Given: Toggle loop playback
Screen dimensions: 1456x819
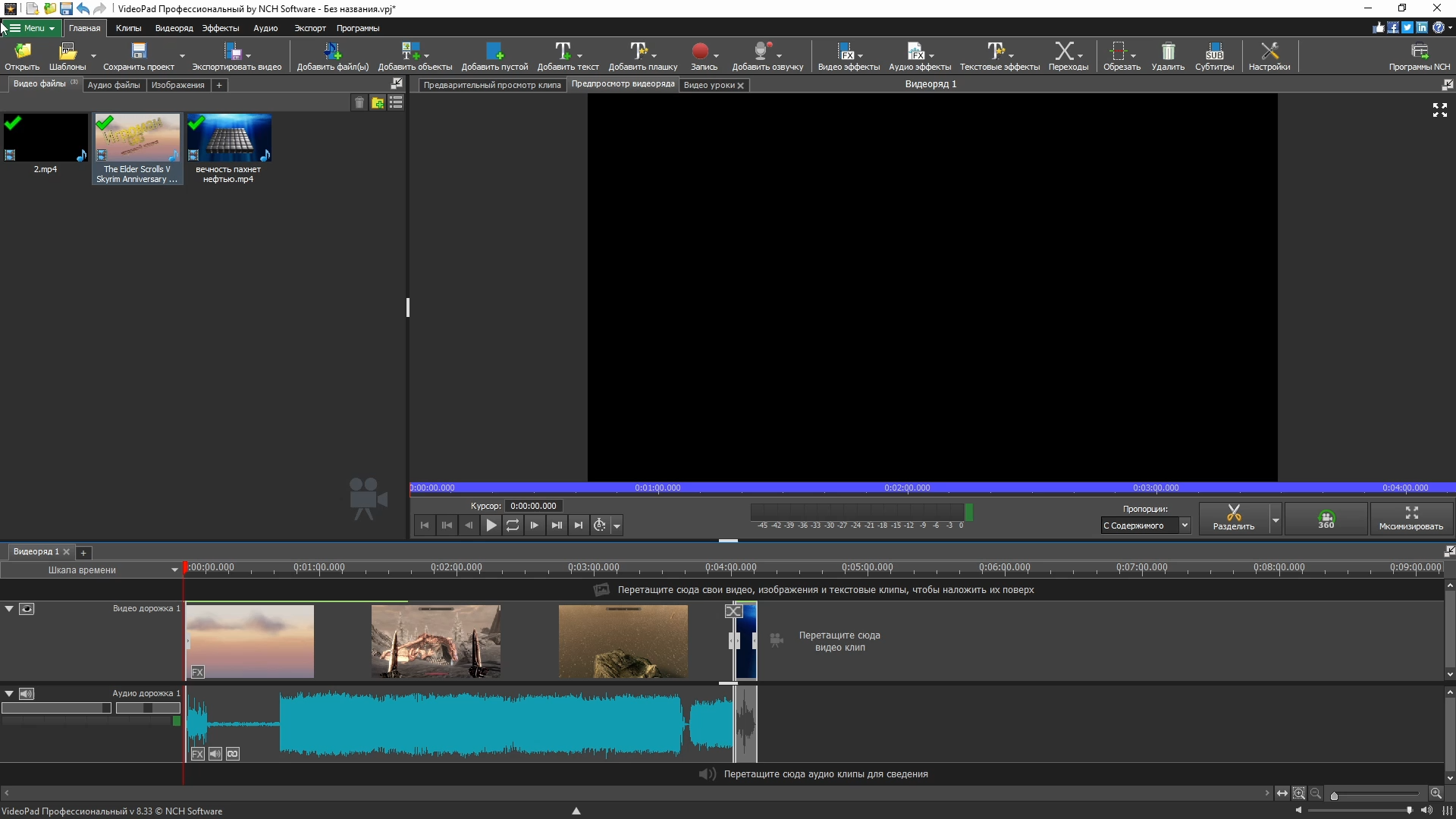Looking at the screenshot, I should (x=513, y=525).
